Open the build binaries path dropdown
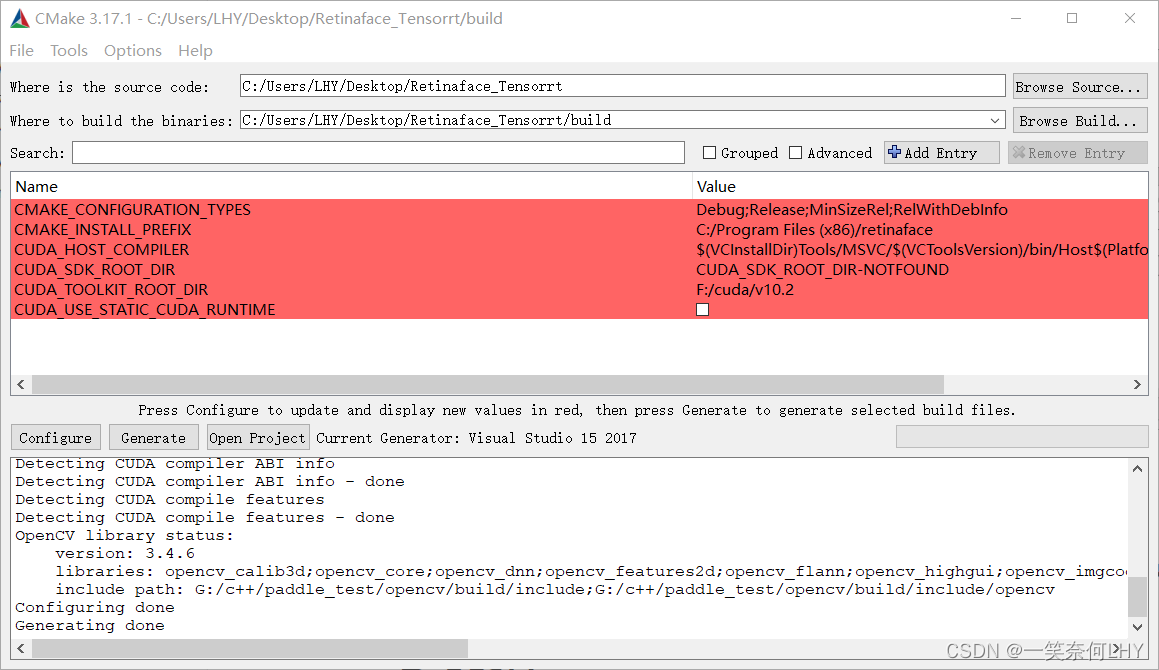This screenshot has height=670, width=1159. [996, 119]
